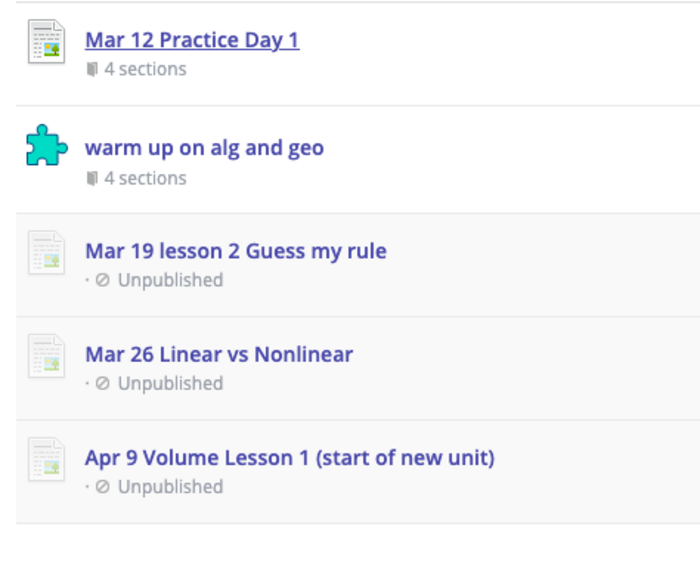Click the lesson icon beside Mar 12 Practice Day 1
This screenshot has height=564, width=700.
pos(47,42)
